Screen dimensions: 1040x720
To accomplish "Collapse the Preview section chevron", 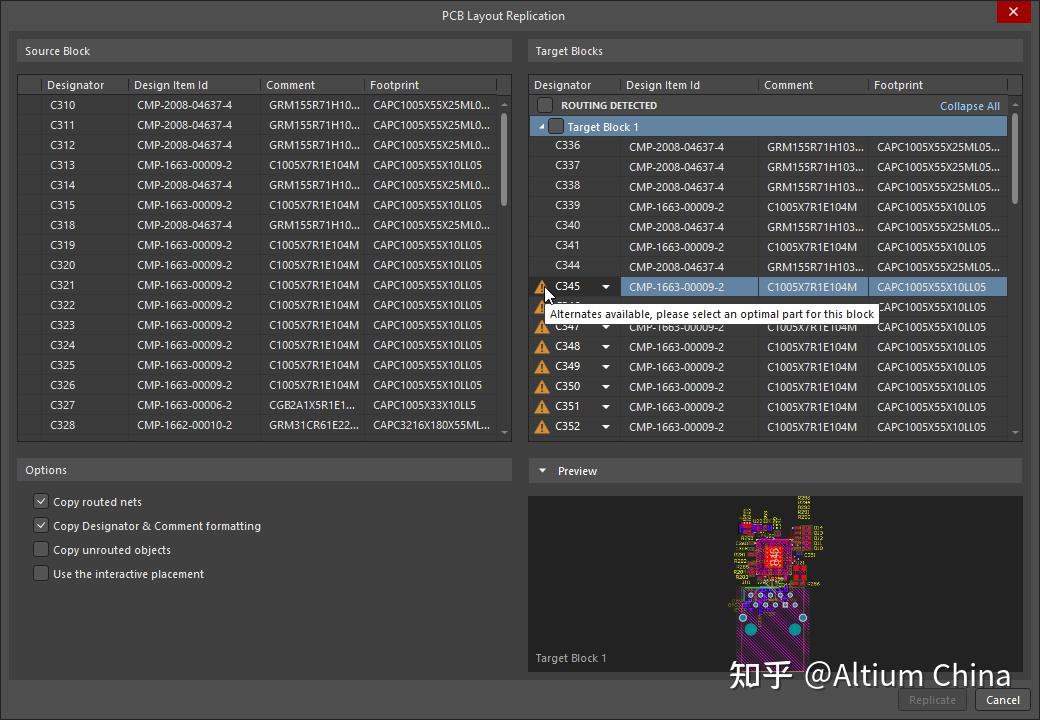I will (x=543, y=471).
